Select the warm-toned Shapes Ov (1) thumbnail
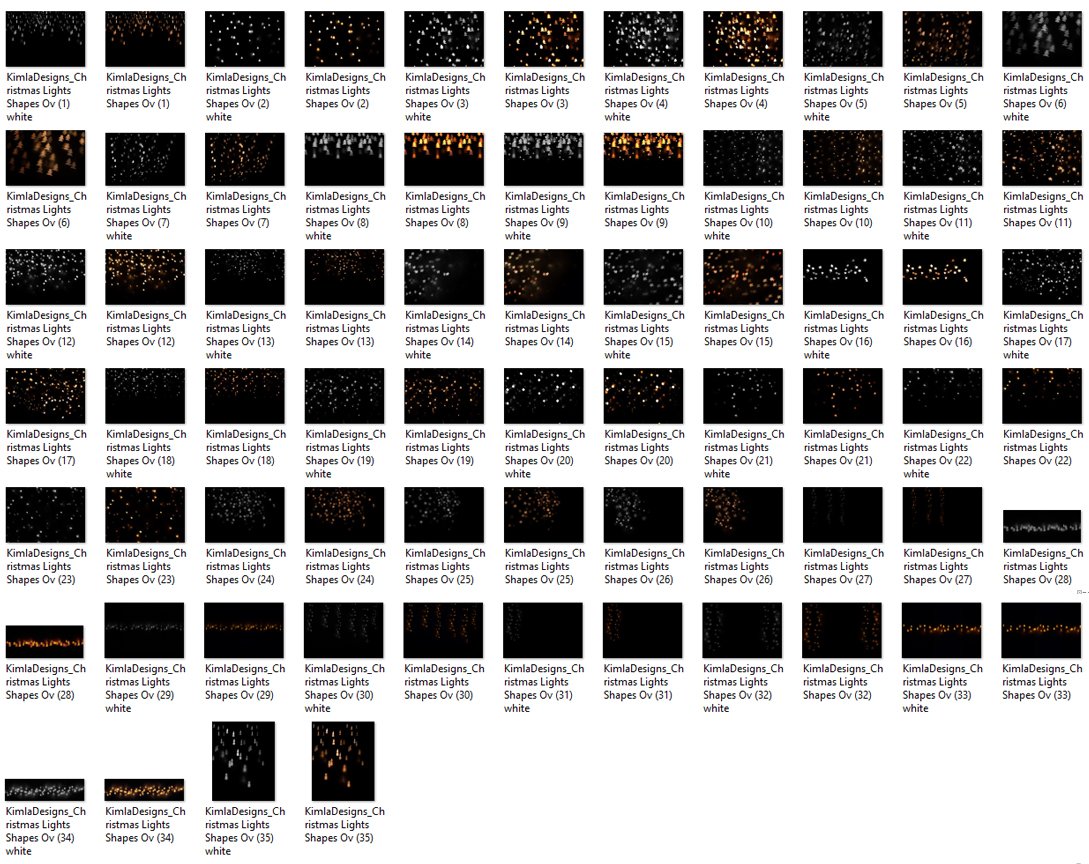Viewport: 1089px width, 864px height. pyautogui.click(x=145, y=38)
